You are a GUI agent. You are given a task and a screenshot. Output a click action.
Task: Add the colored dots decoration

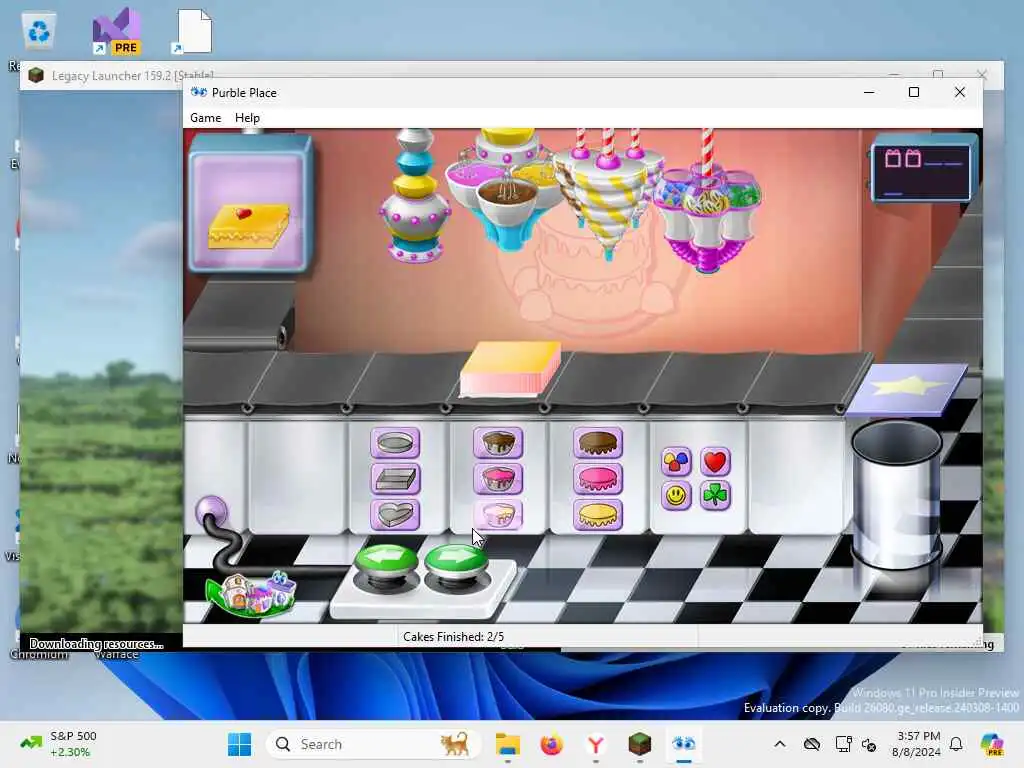(x=676, y=462)
